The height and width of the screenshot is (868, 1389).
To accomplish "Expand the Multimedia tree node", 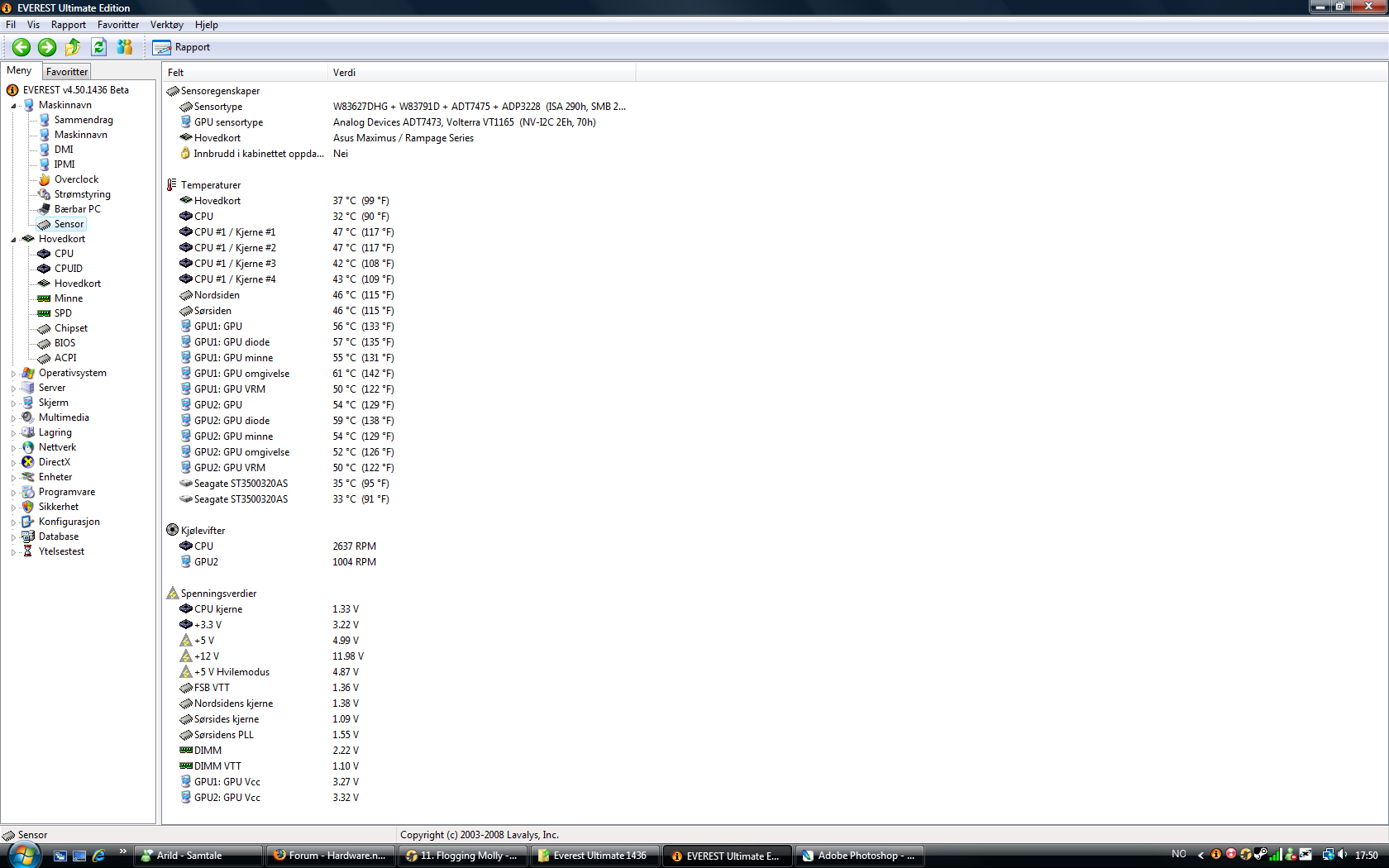I will coord(13,418).
